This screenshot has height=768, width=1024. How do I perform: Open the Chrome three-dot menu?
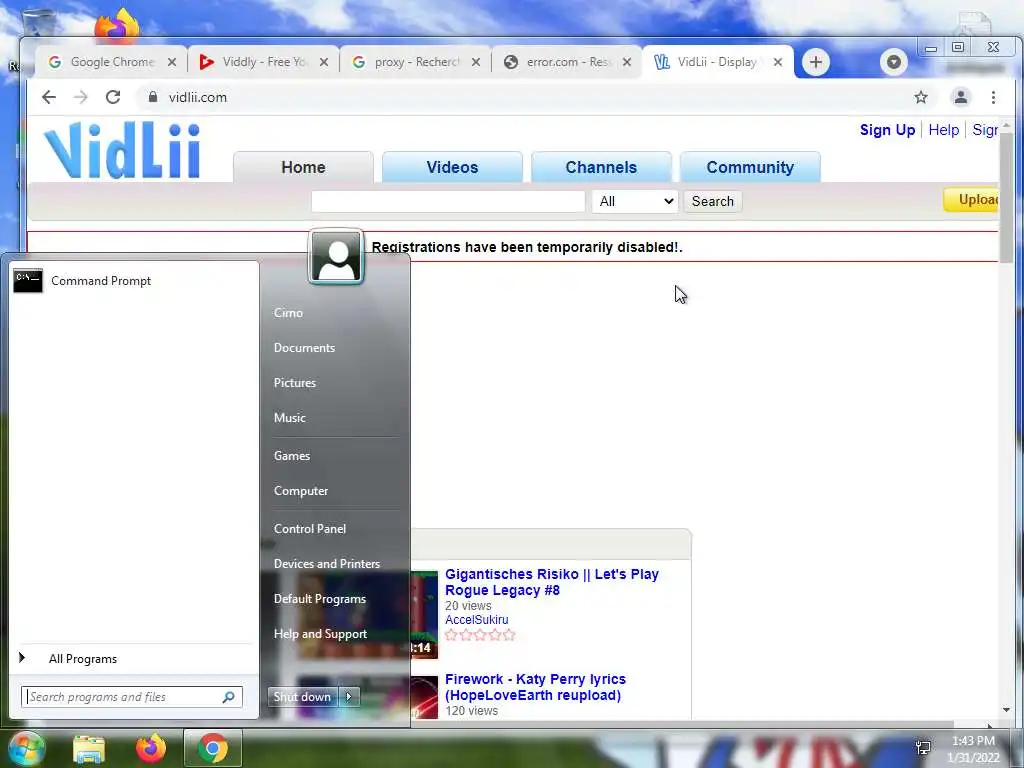(x=993, y=97)
